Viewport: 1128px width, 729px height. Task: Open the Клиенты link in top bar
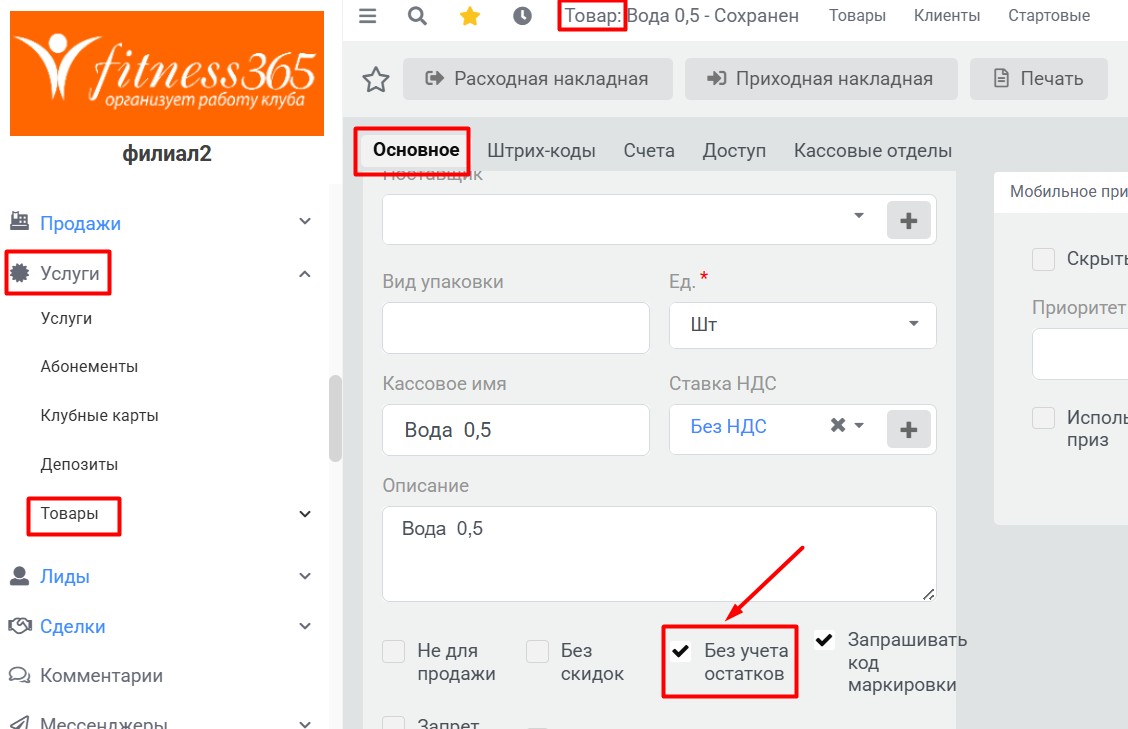click(947, 16)
